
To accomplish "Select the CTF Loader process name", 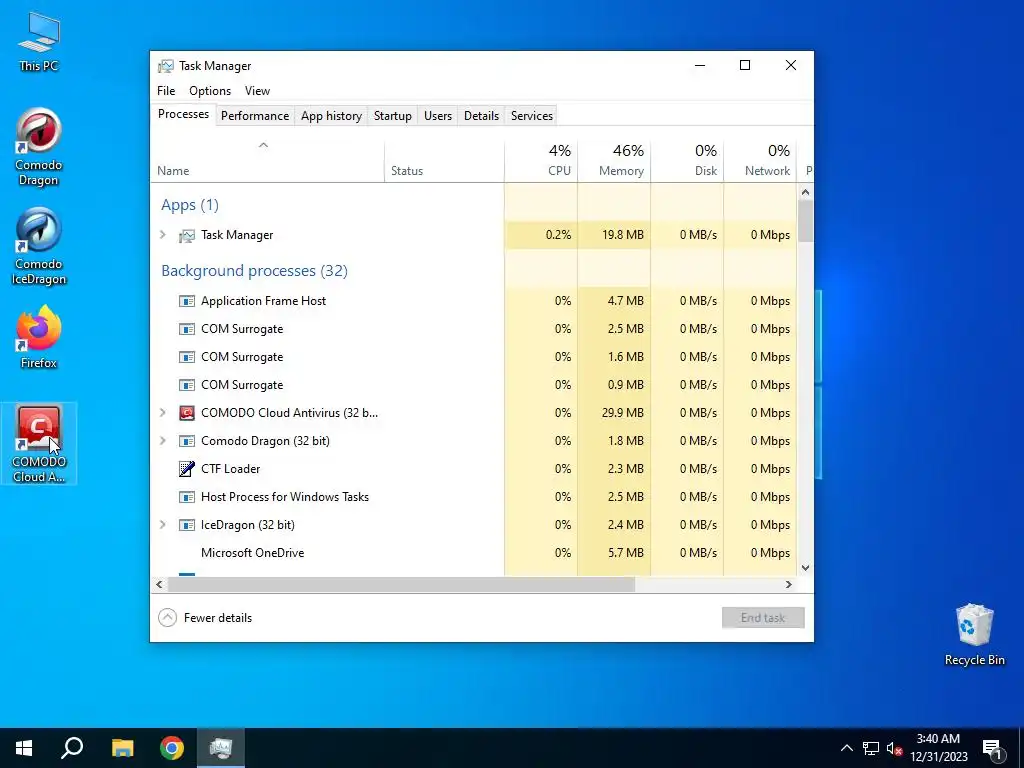I will pyautogui.click(x=231, y=469).
